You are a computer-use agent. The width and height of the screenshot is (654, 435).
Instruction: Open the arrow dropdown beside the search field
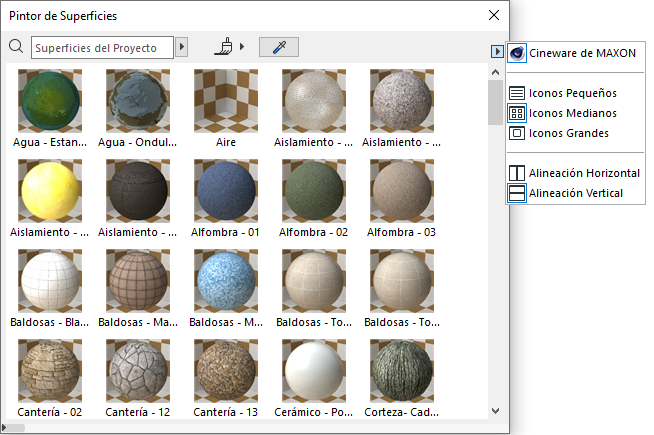[x=181, y=47]
